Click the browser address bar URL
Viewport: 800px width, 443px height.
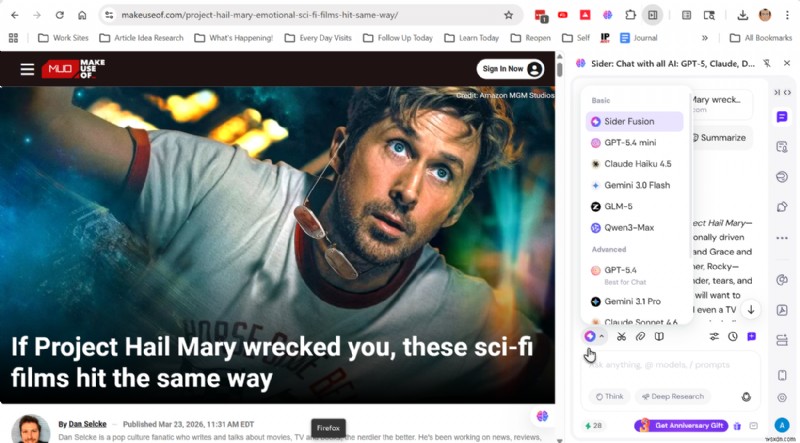click(x=260, y=15)
